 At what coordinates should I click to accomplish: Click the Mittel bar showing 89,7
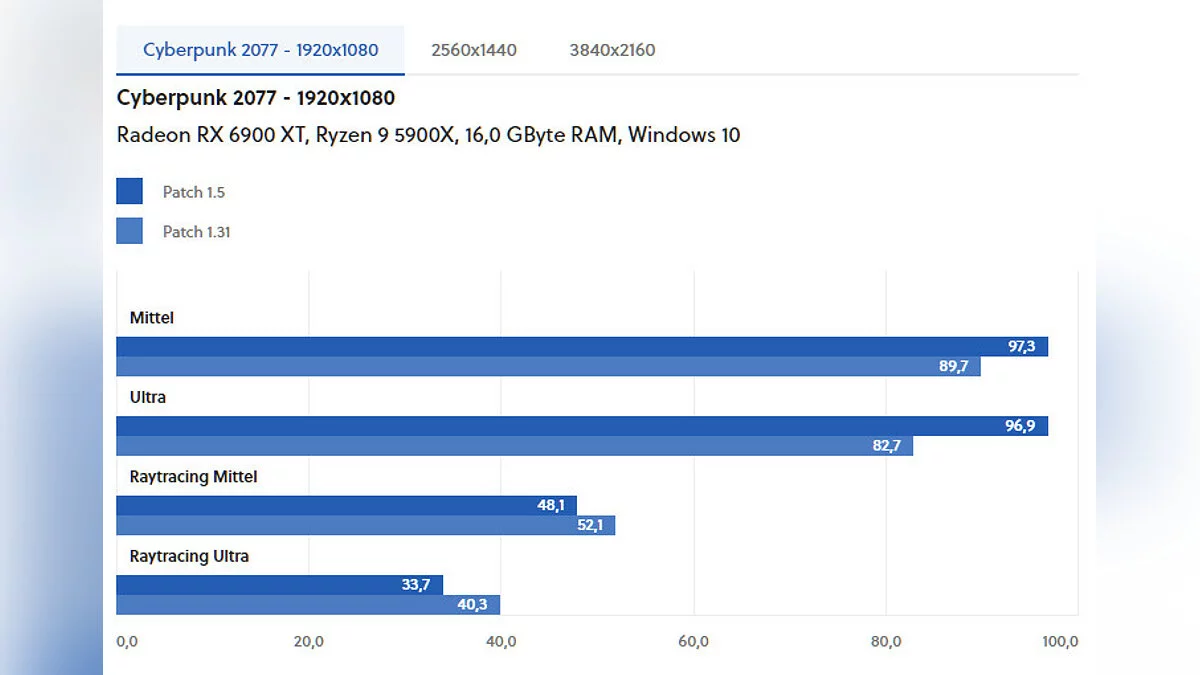[x=549, y=367]
